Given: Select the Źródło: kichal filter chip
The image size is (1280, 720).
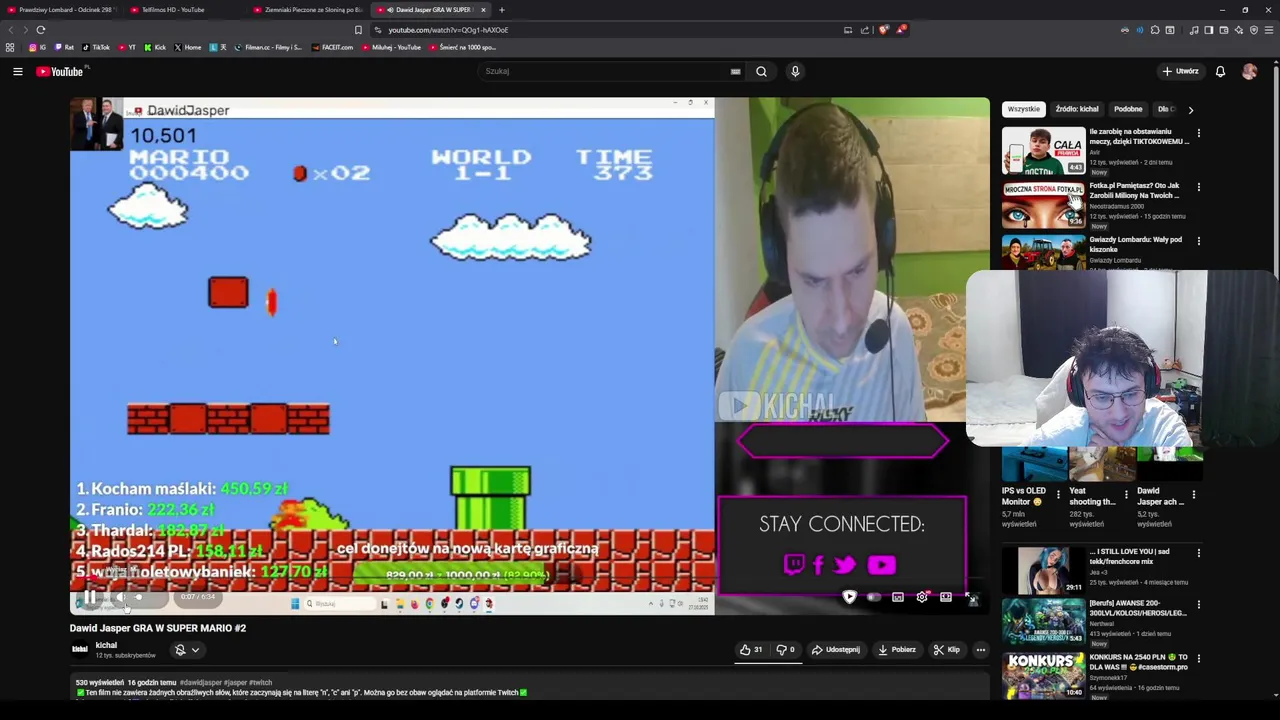Looking at the screenshot, I should [1077, 109].
